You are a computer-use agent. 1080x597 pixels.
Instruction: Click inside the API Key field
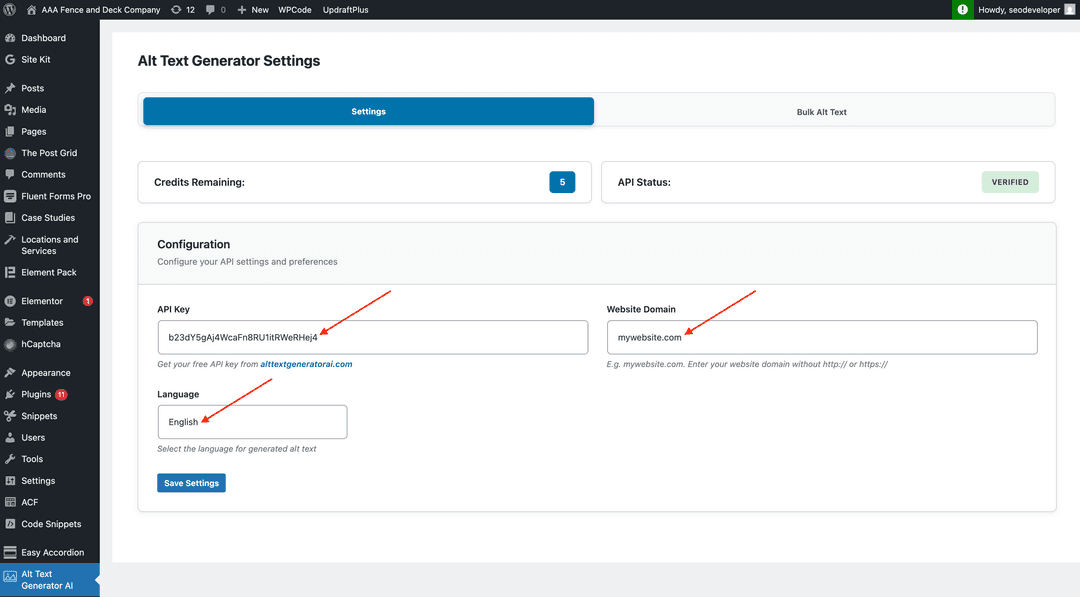pos(372,337)
